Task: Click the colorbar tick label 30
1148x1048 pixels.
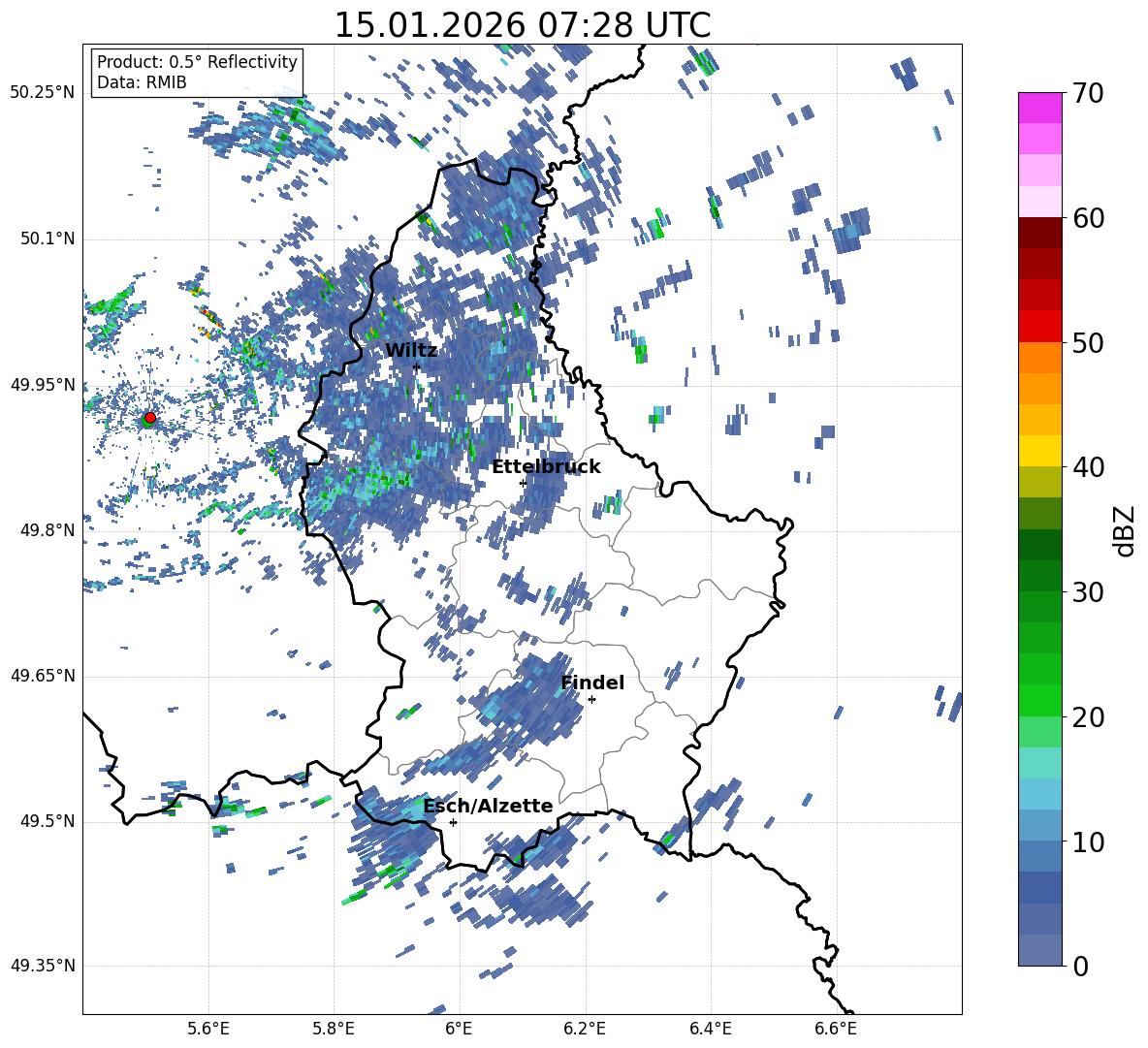Action: pos(1088,592)
